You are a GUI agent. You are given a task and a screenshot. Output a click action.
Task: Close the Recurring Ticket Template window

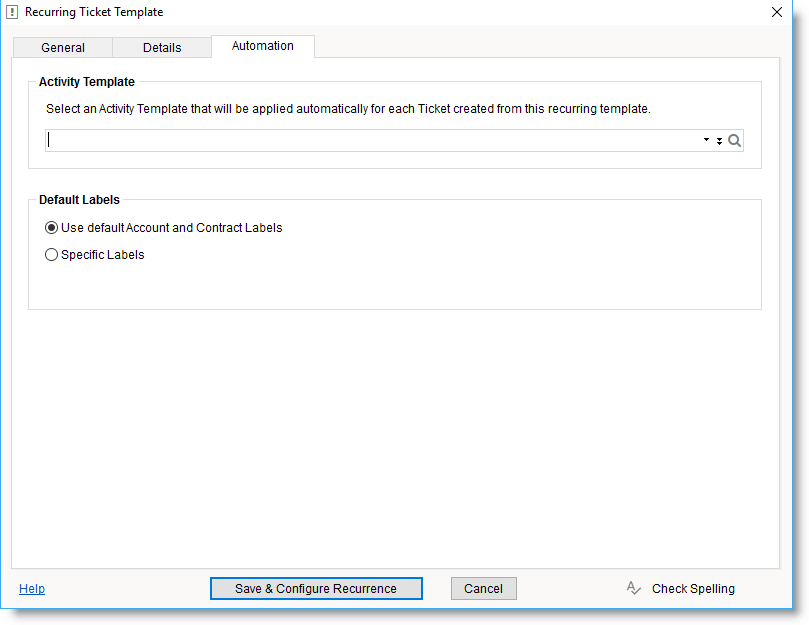[777, 12]
